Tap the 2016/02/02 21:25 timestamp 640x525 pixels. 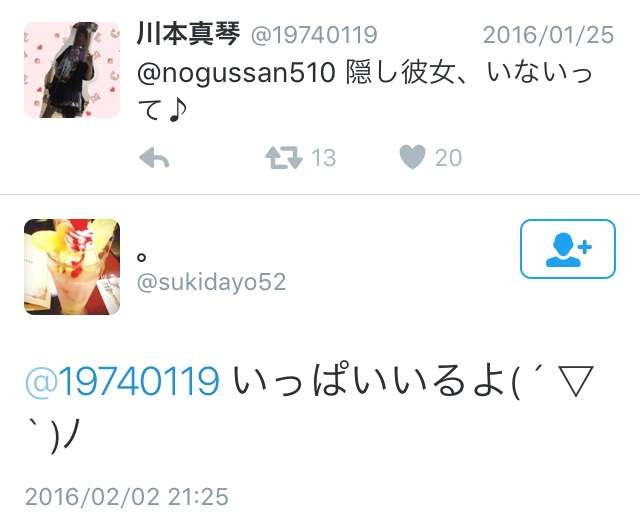pos(127,497)
